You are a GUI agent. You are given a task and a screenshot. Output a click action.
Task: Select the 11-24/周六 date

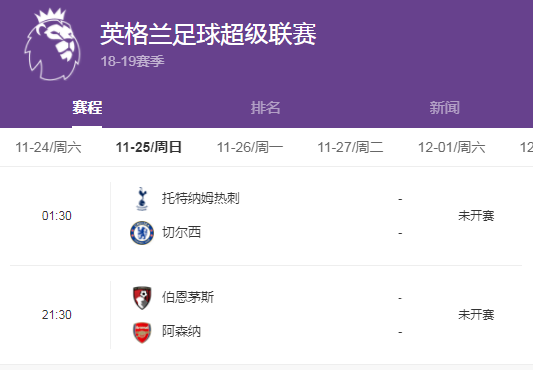point(48,147)
